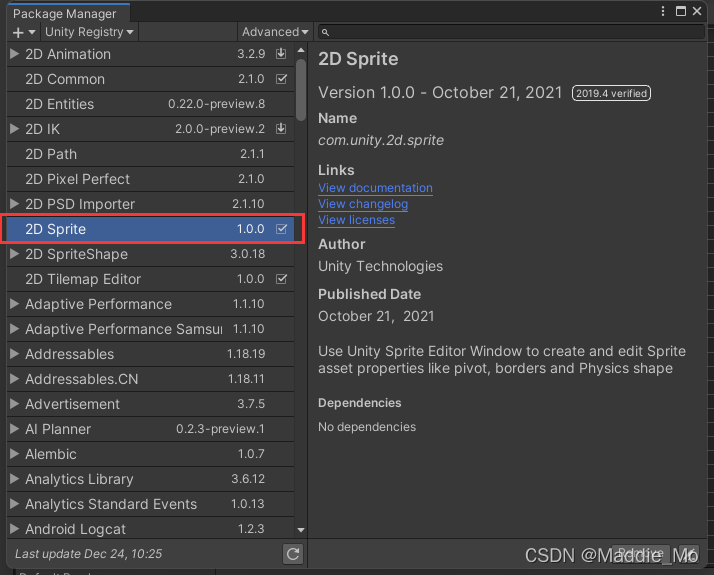Click the package list scroll down arrow
Image resolution: width=714 pixels, height=575 pixels.
pos(301,530)
